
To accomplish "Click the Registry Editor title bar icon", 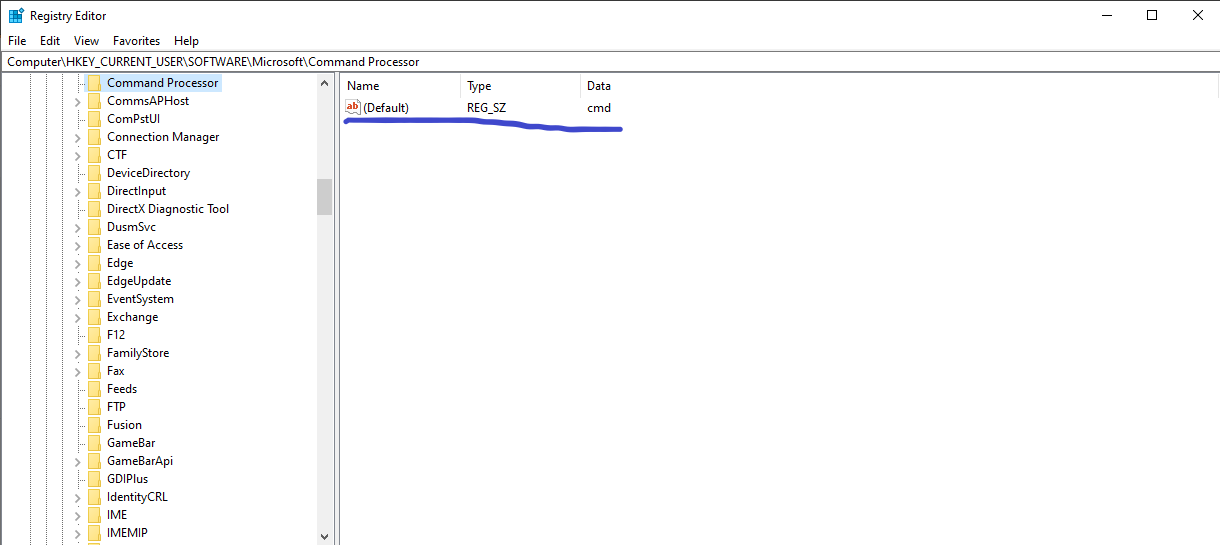I will pos(16,15).
